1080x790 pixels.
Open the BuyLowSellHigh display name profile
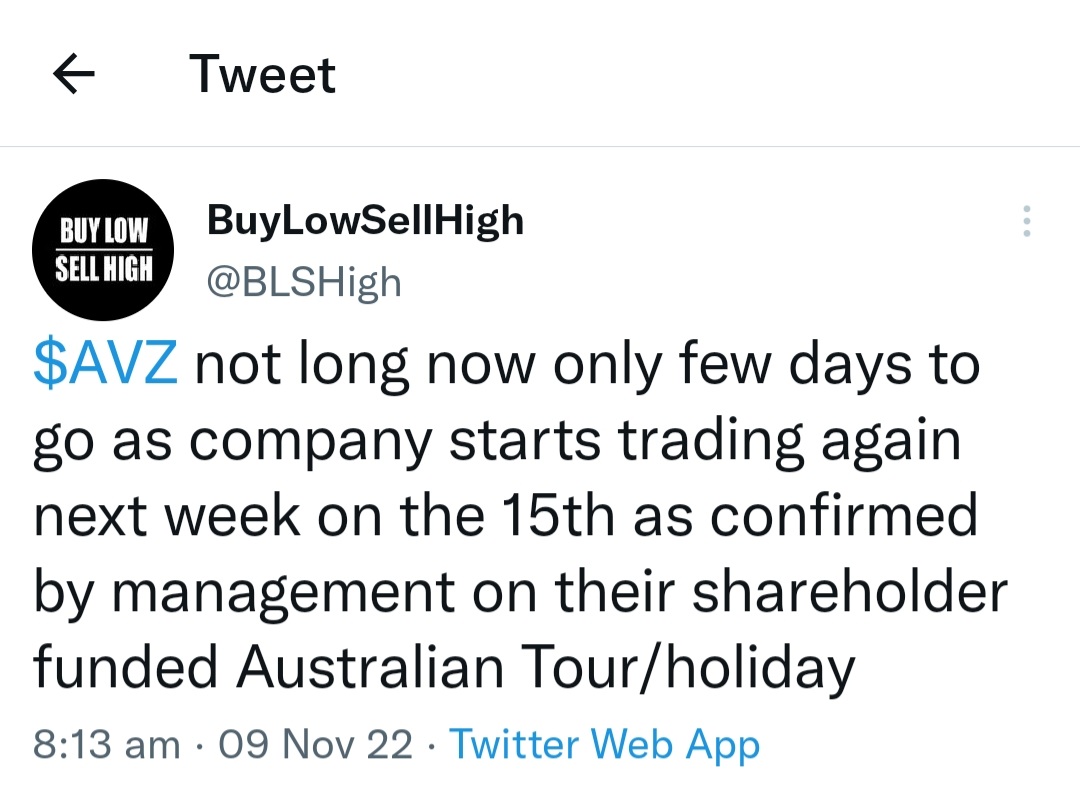(x=365, y=220)
